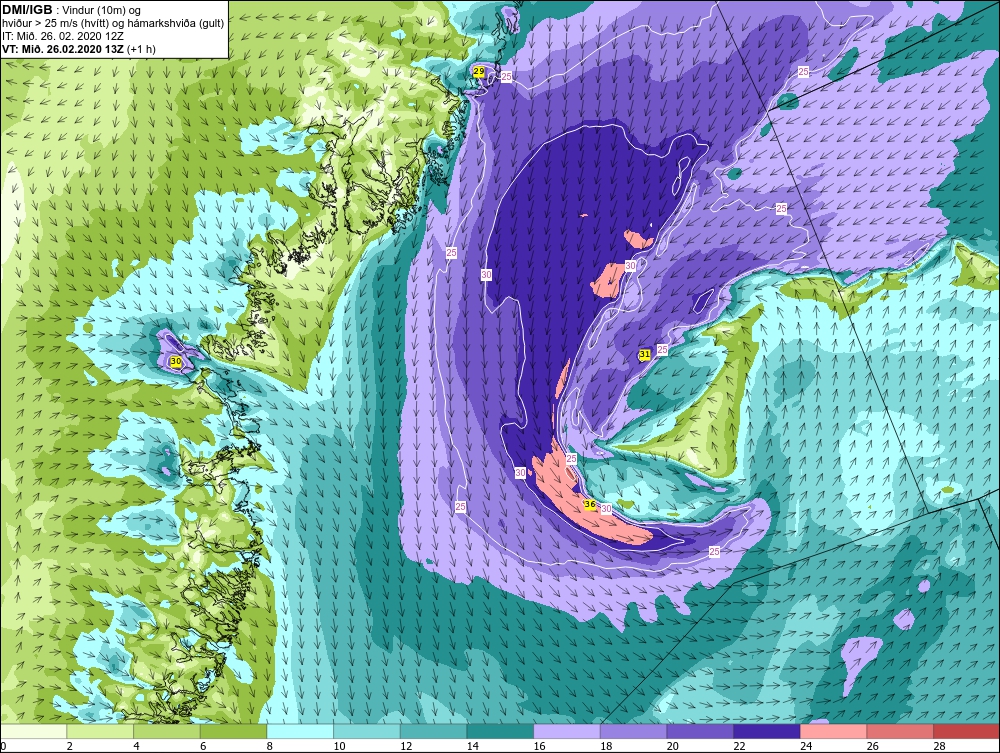Click the legend tick label '6'
This screenshot has width=1000, height=753.
203,746
